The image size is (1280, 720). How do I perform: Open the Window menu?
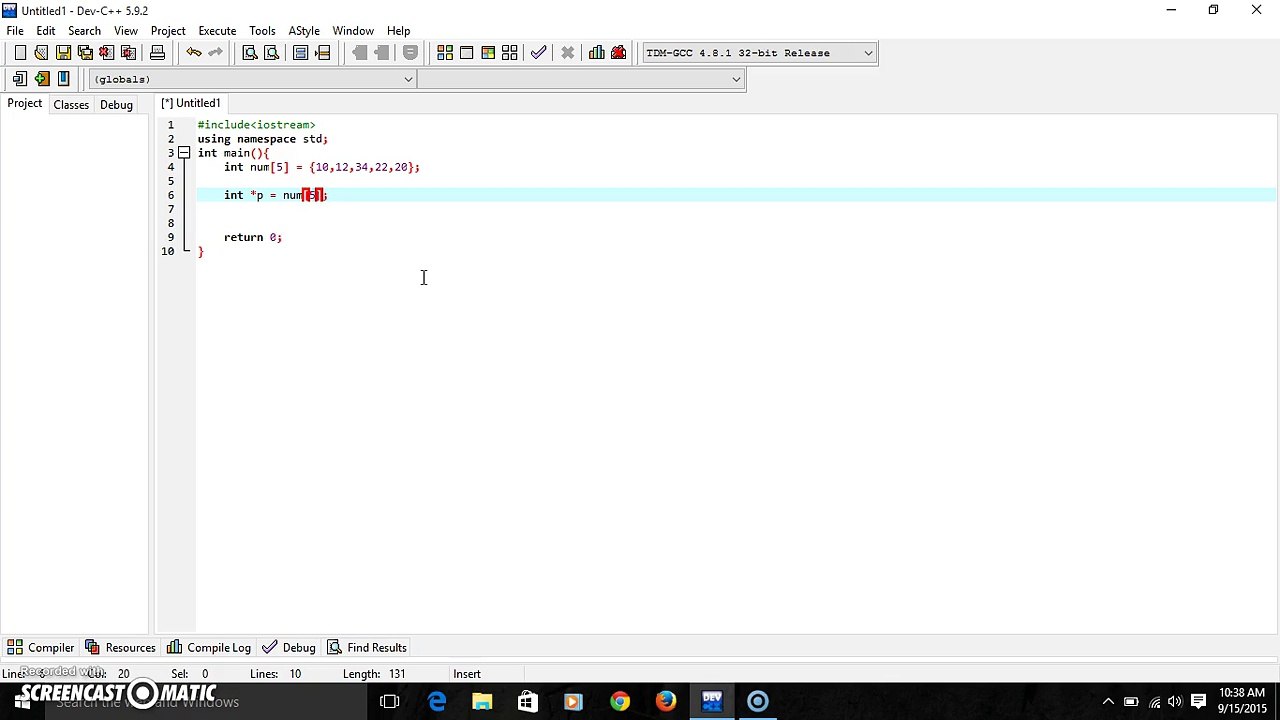pyautogui.click(x=353, y=31)
